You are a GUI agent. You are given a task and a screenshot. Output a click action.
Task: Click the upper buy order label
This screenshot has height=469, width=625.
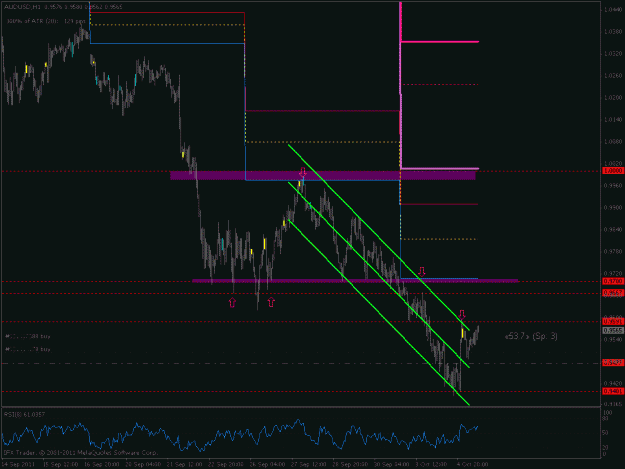(28, 336)
